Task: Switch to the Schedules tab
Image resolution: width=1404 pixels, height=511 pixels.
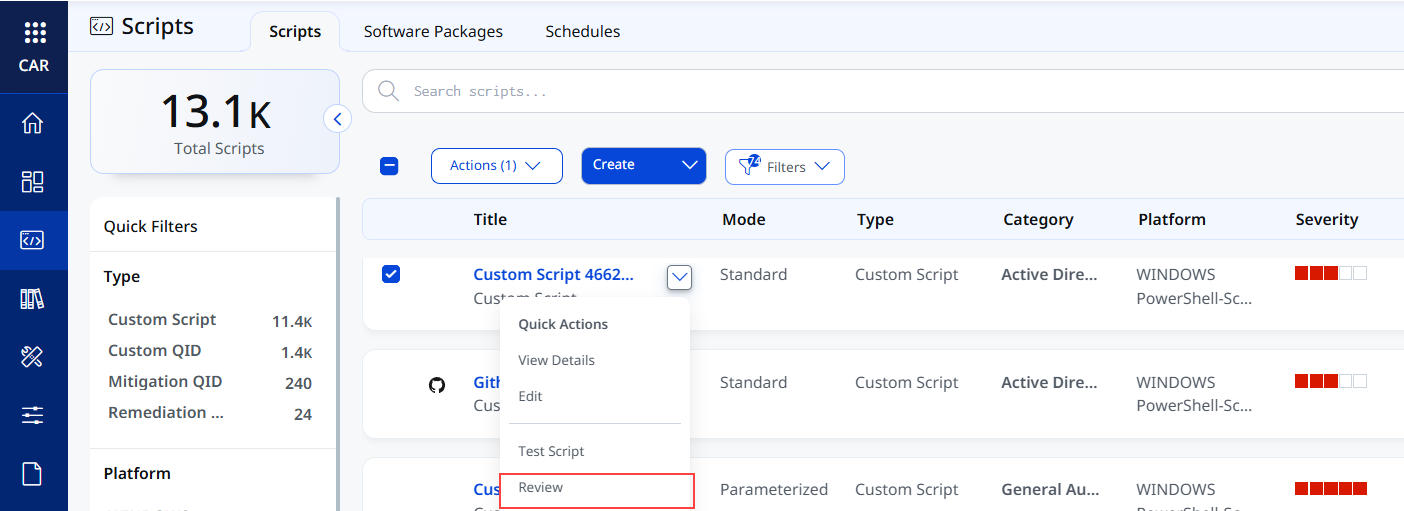Action: pos(583,31)
